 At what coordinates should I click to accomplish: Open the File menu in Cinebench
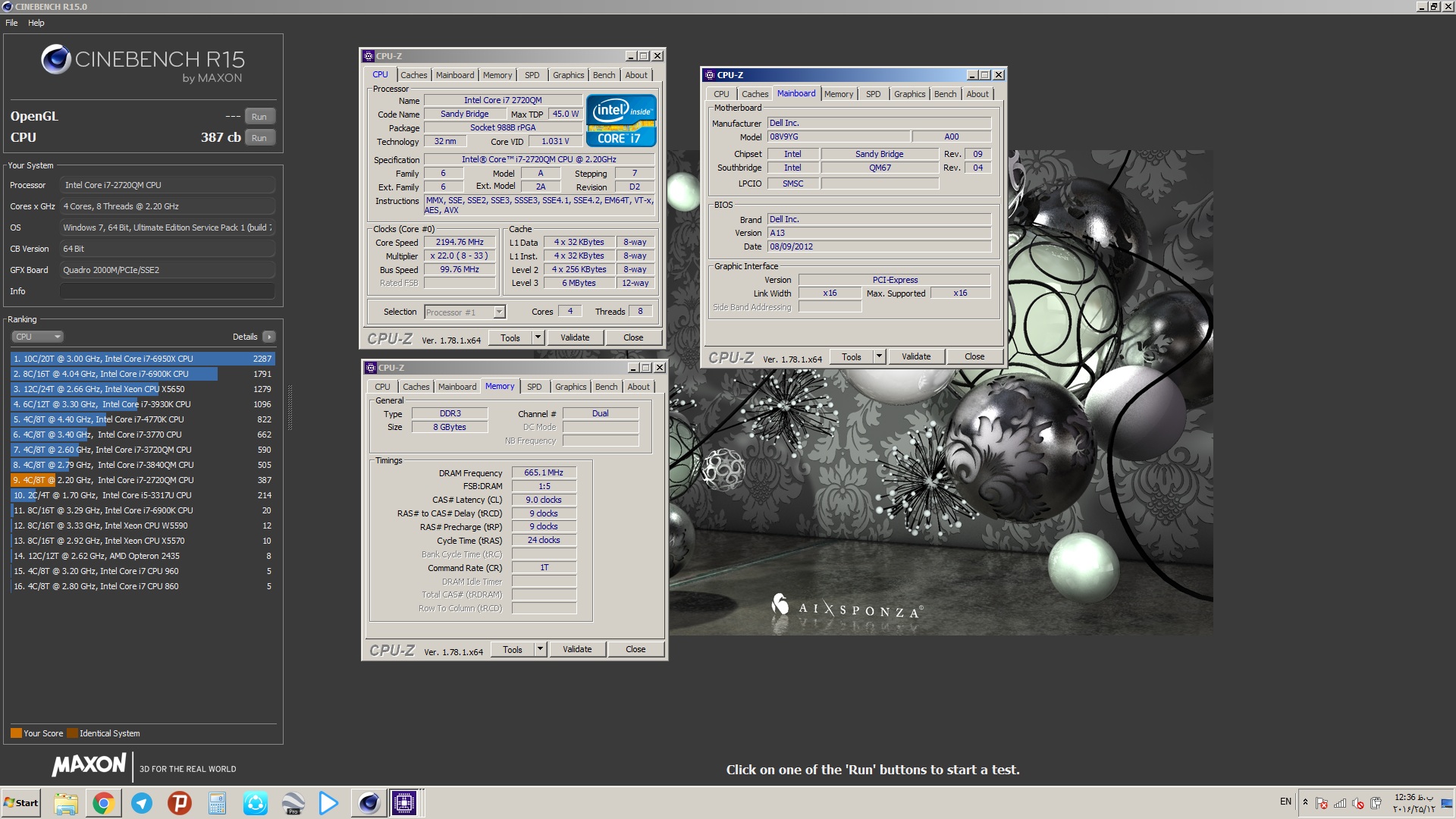pyautogui.click(x=11, y=23)
